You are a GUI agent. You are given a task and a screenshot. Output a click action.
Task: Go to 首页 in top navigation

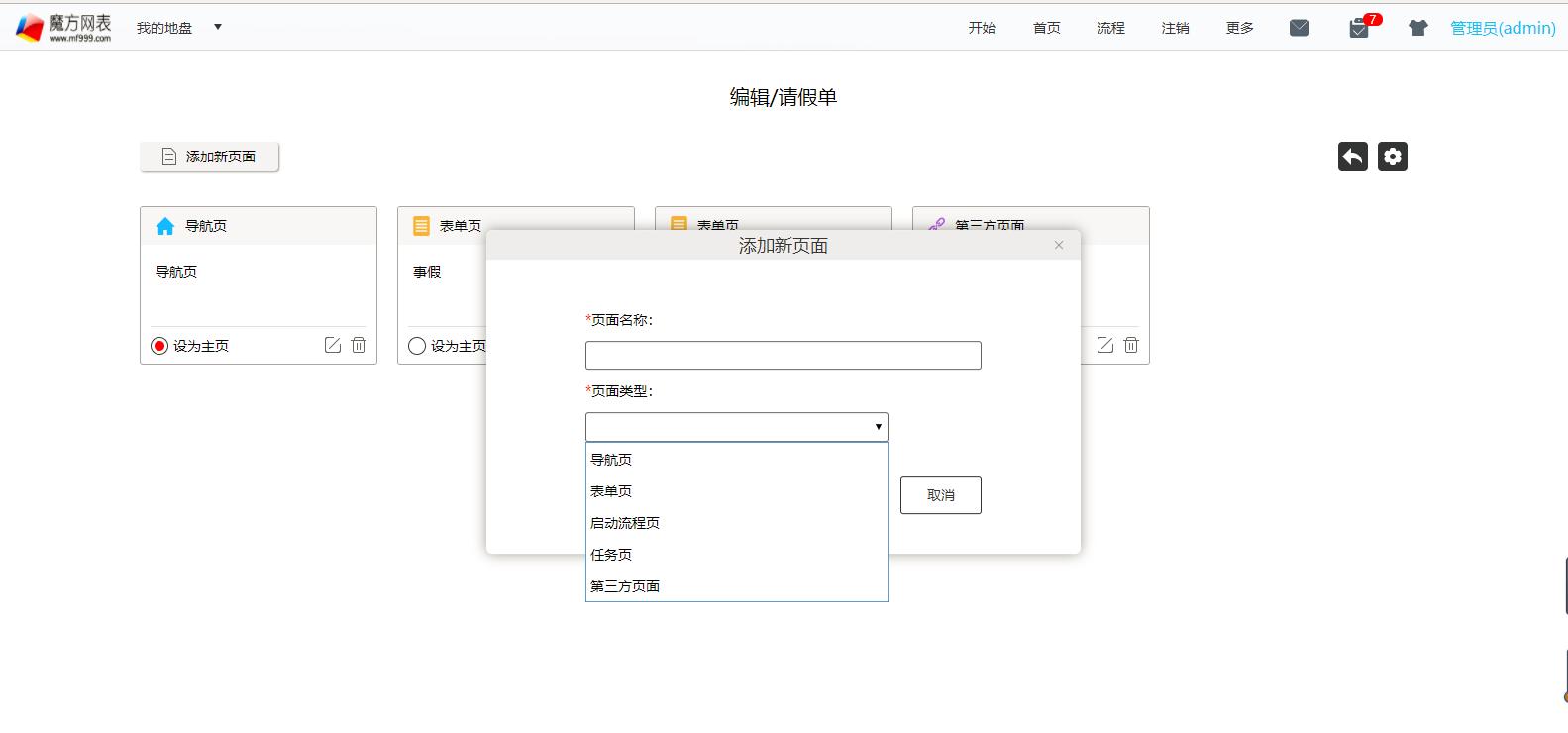[1047, 28]
